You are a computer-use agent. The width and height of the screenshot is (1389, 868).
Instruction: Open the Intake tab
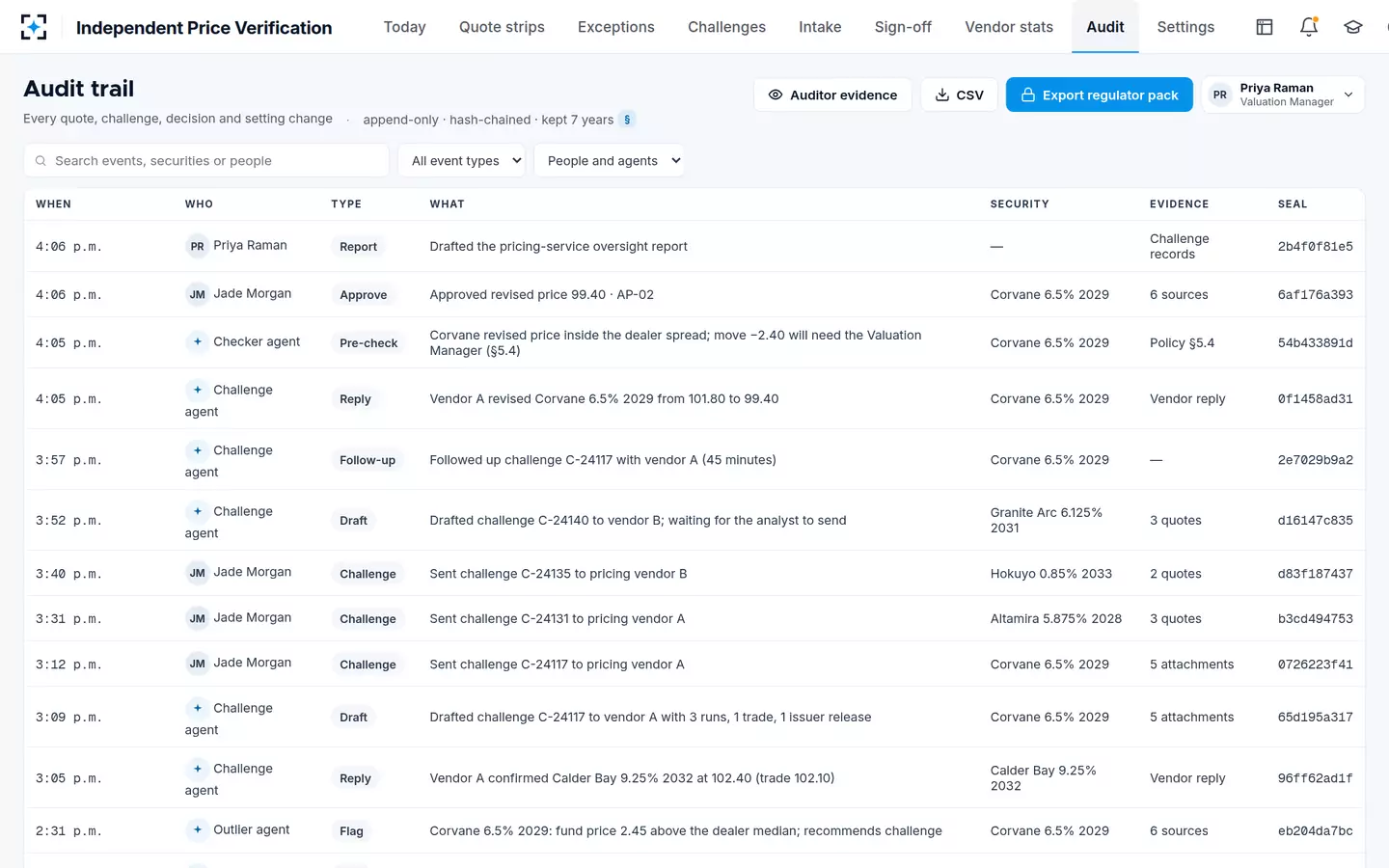[x=820, y=27]
